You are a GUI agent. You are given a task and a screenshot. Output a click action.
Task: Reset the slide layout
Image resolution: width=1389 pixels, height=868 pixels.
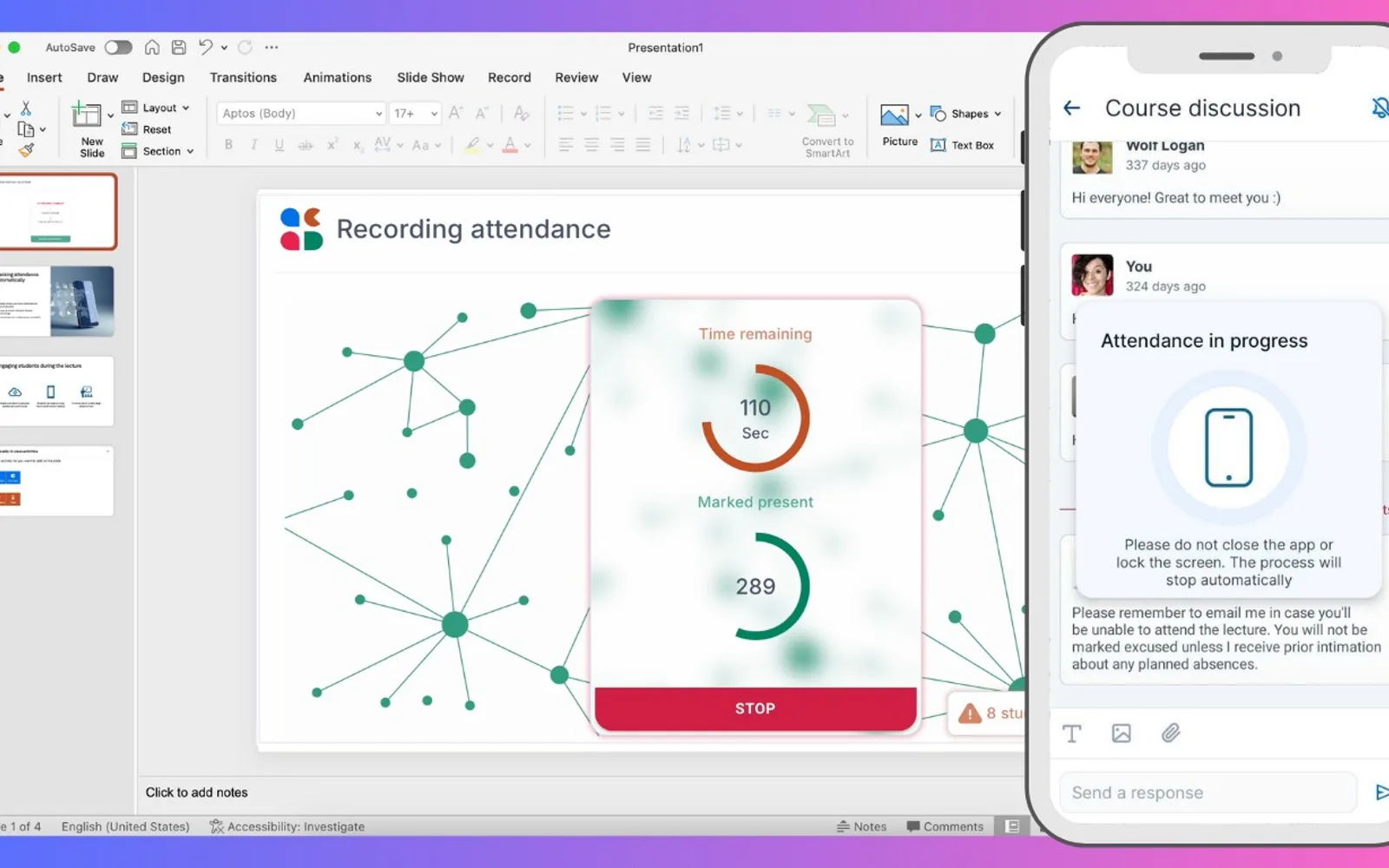(x=147, y=129)
